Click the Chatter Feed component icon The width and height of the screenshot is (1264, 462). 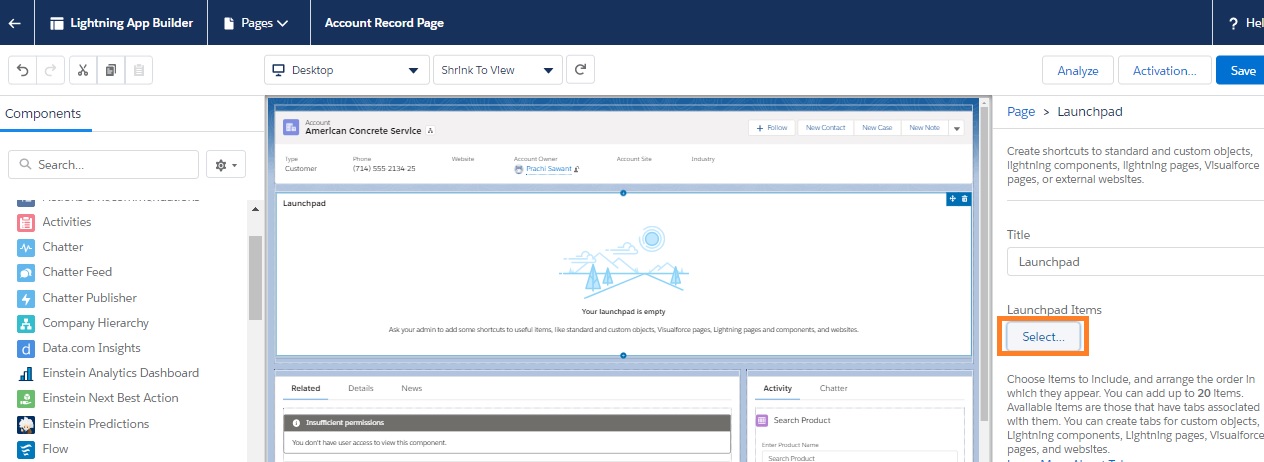[x=26, y=272]
